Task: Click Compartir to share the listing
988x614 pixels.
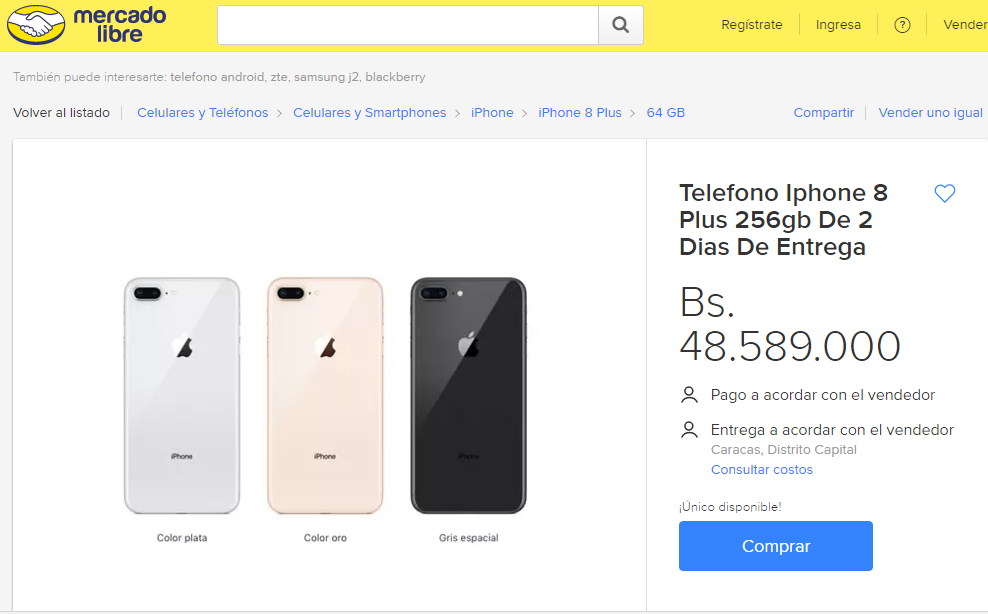Action: click(x=823, y=113)
